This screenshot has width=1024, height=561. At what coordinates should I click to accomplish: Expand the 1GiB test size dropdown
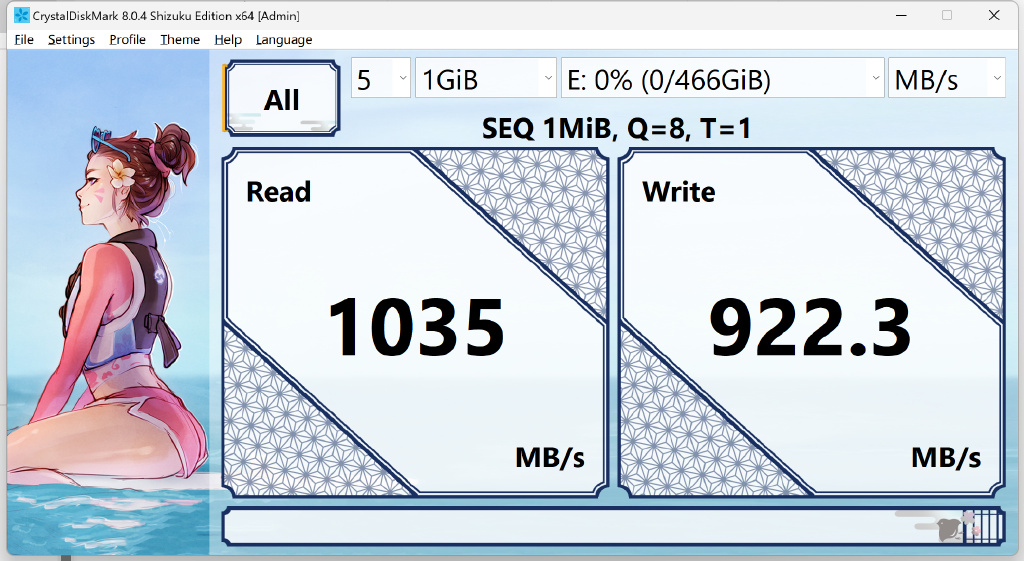coord(486,78)
